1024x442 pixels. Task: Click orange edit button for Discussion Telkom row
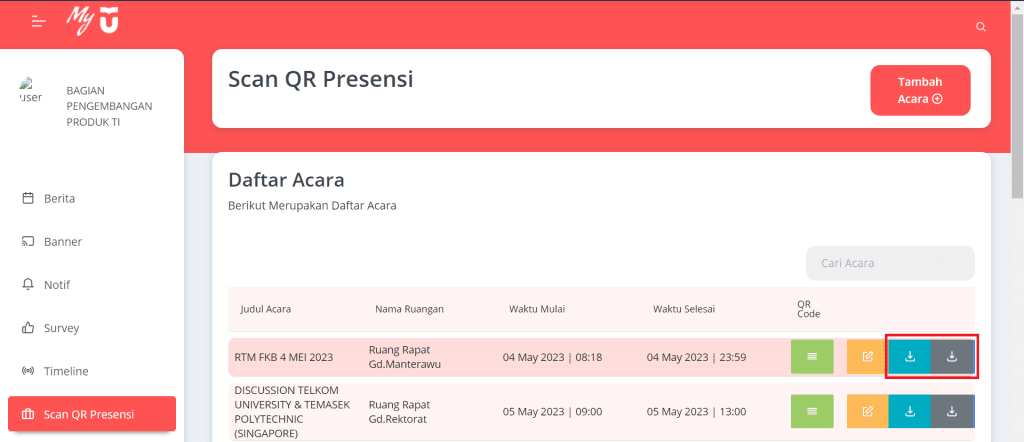(867, 412)
